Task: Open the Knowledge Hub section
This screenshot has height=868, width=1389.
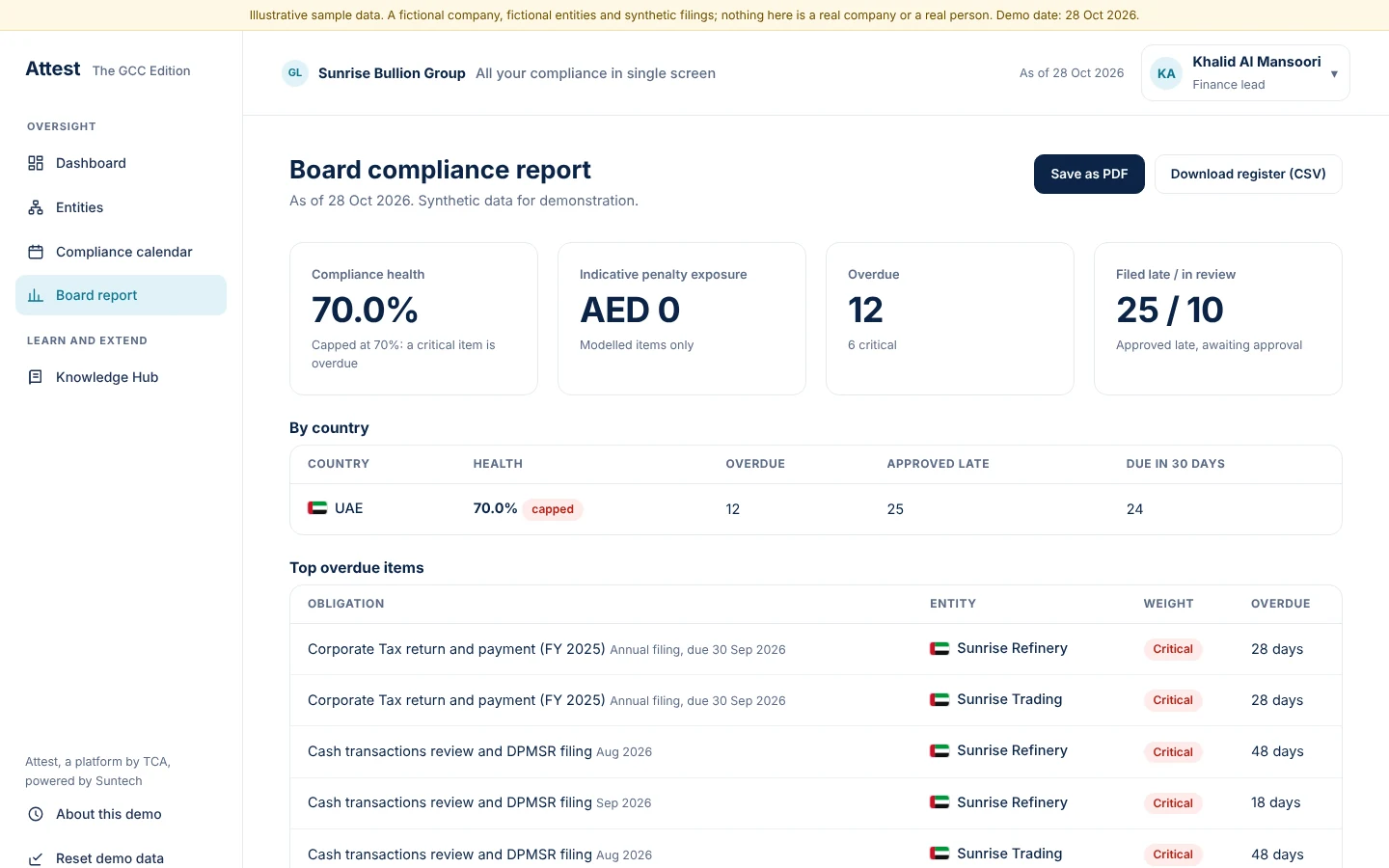Action: click(121, 377)
